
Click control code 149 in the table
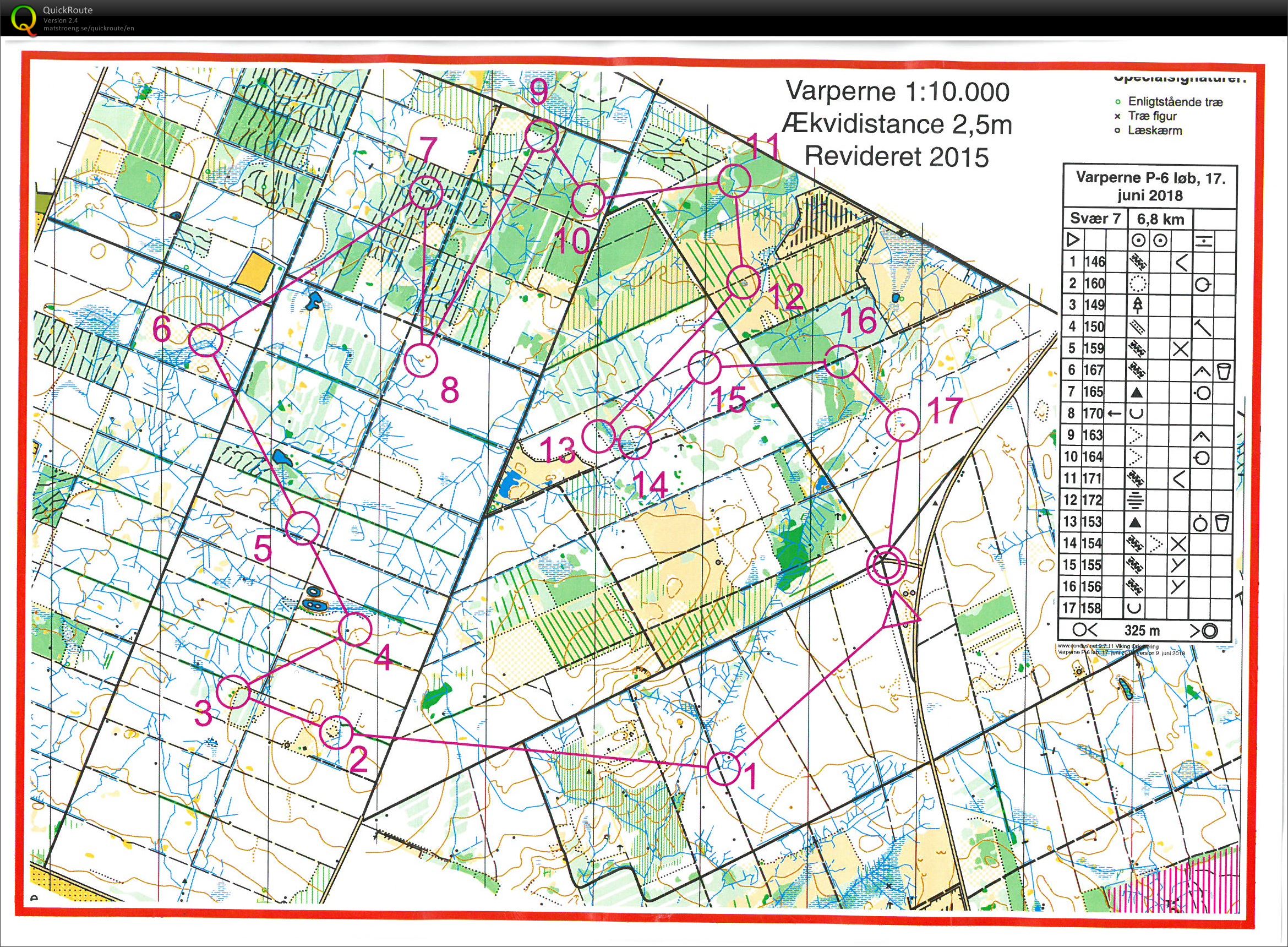click(x=1094, y=305)
